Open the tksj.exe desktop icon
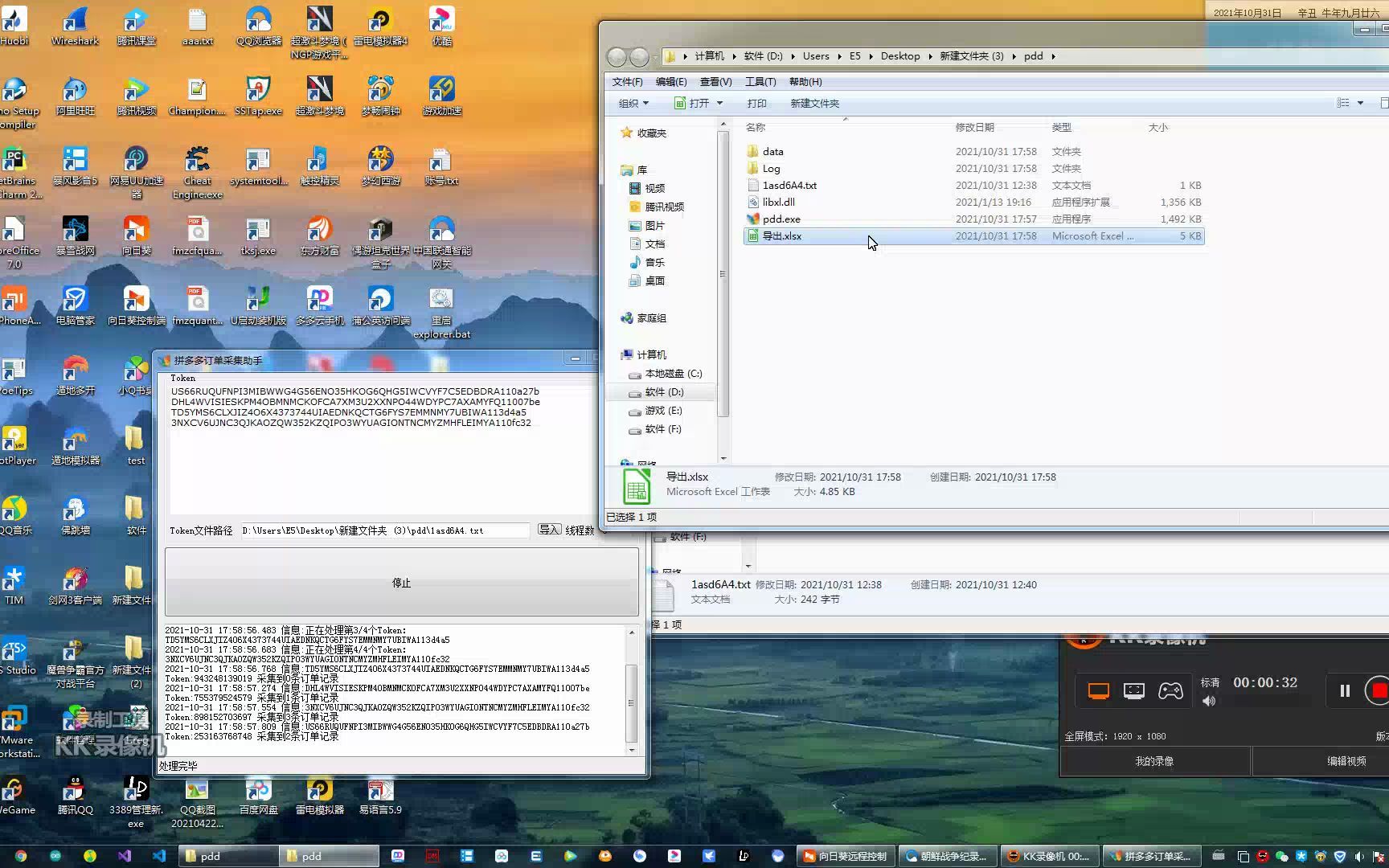 (x=258, y=236)
